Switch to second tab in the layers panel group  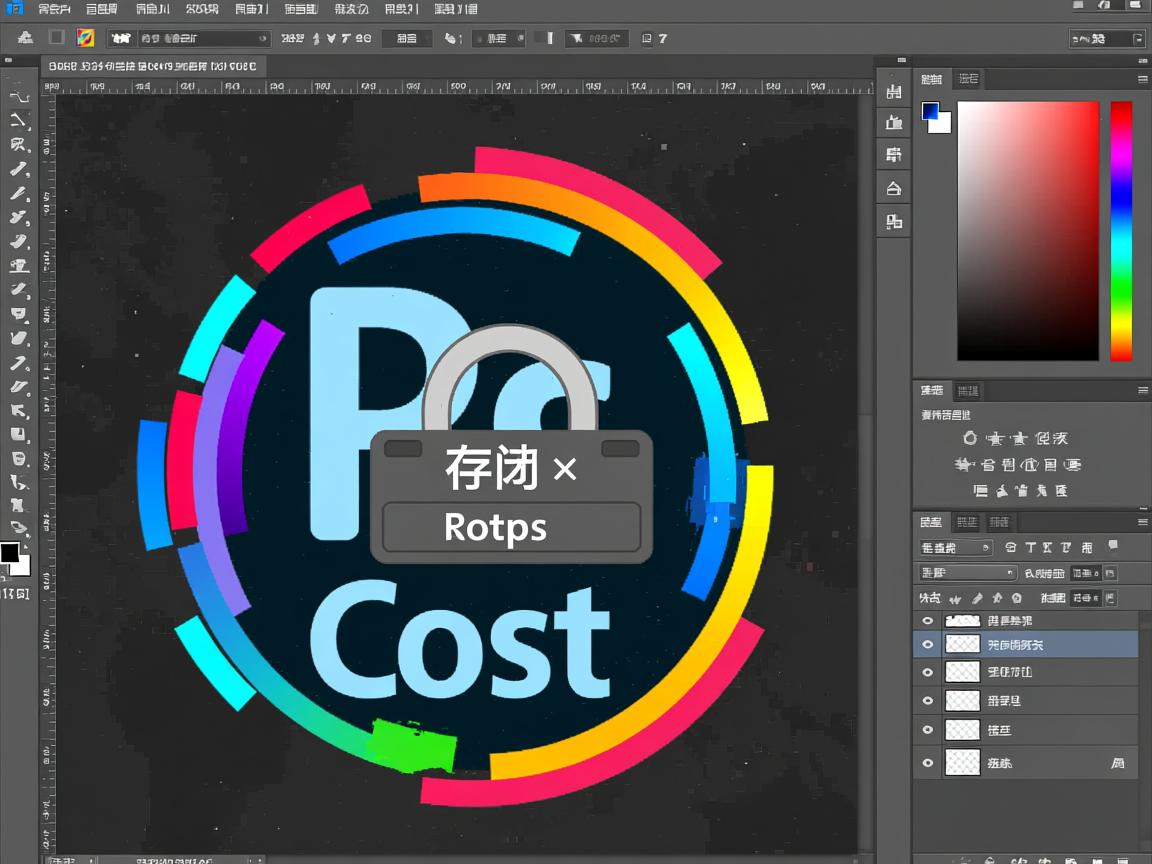click(x=966, y=522)
